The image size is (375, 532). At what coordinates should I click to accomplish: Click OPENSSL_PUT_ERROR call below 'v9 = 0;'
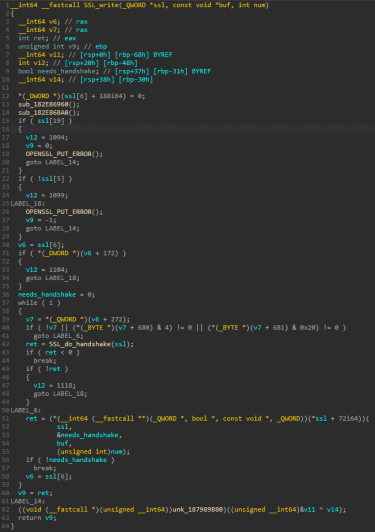(x=64, y=154)
